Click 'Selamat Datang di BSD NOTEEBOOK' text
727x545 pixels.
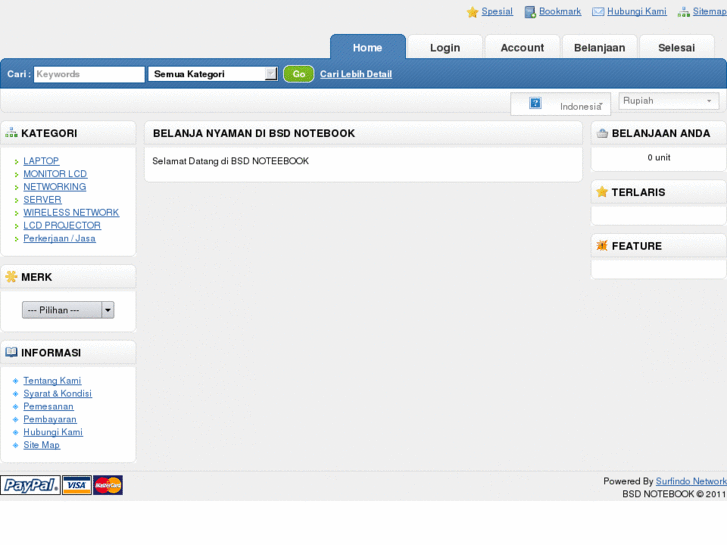(230, 161)
